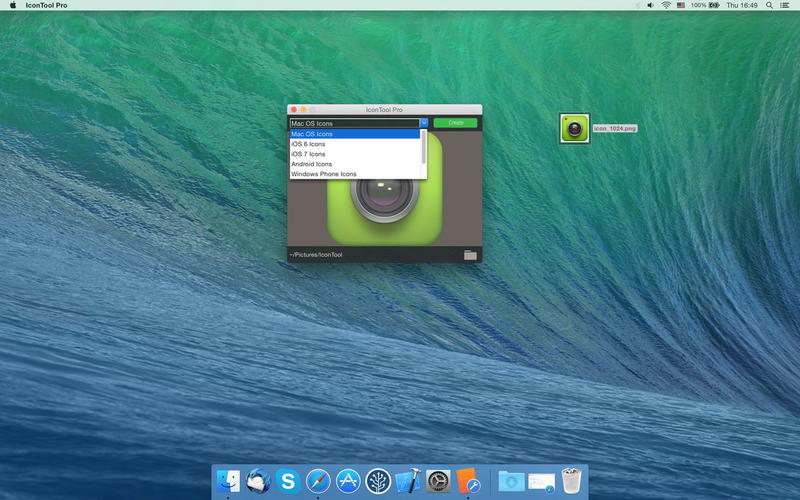Open Notification Center icon

pyautogui.click(x=785, y=5)
